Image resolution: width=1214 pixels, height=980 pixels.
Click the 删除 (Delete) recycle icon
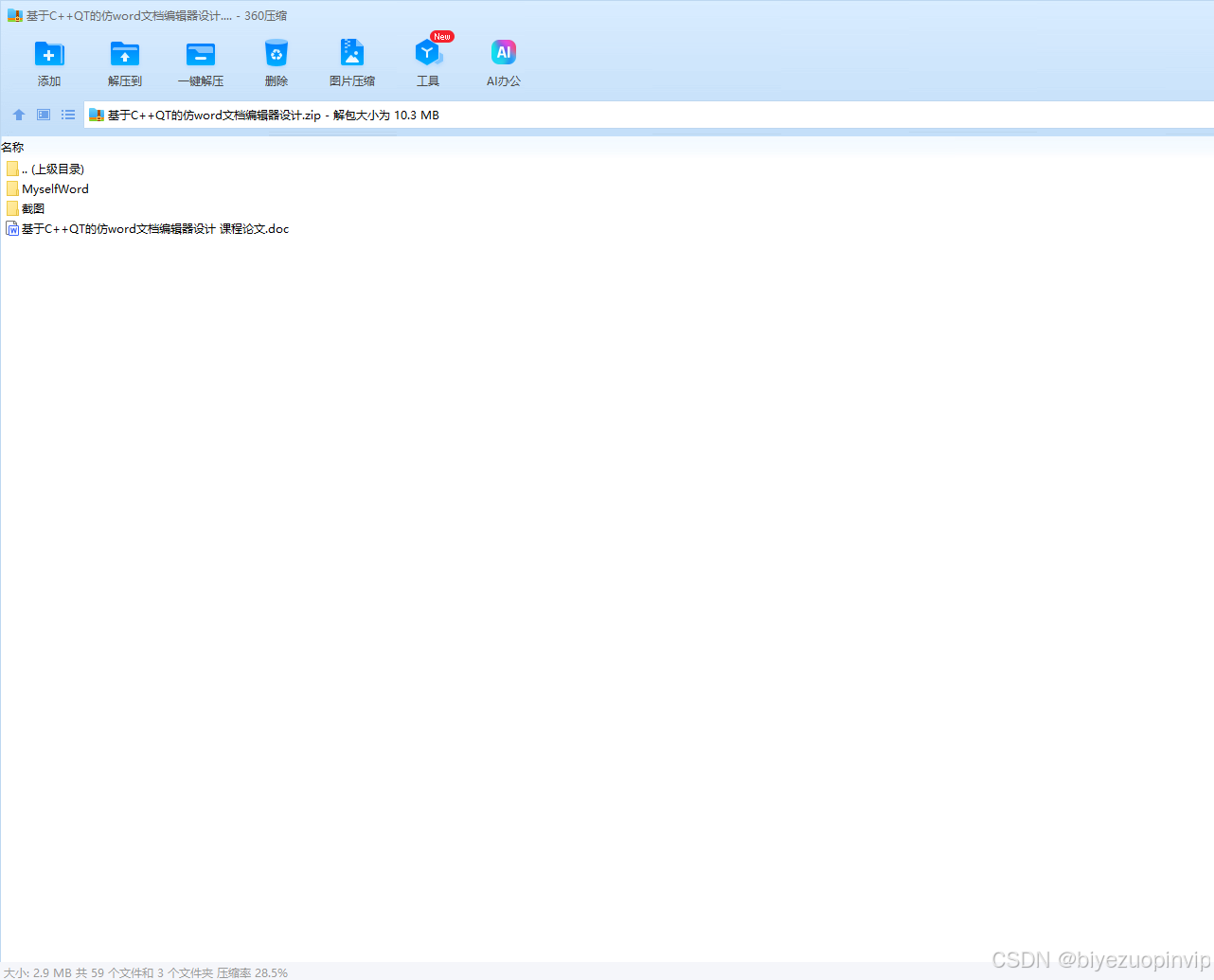point(277,54)
